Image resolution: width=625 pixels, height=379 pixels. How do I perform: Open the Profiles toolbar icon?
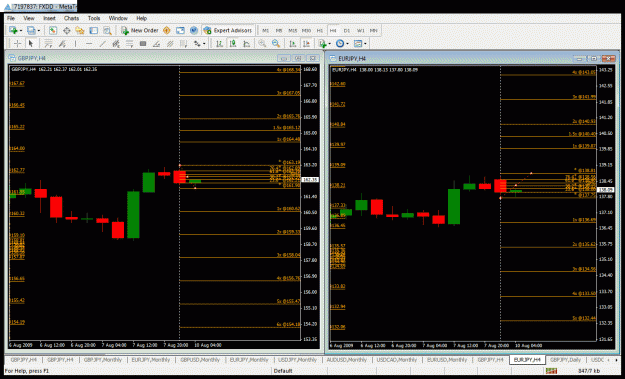[x=31, y=30]
